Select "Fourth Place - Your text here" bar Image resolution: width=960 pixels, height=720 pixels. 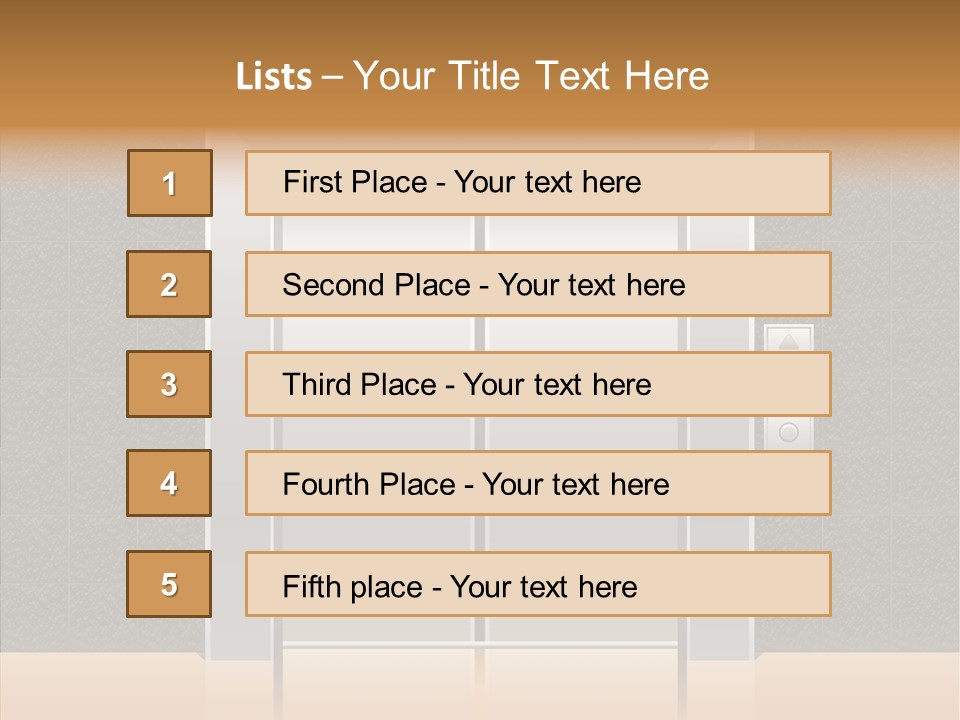coord(538,483)
